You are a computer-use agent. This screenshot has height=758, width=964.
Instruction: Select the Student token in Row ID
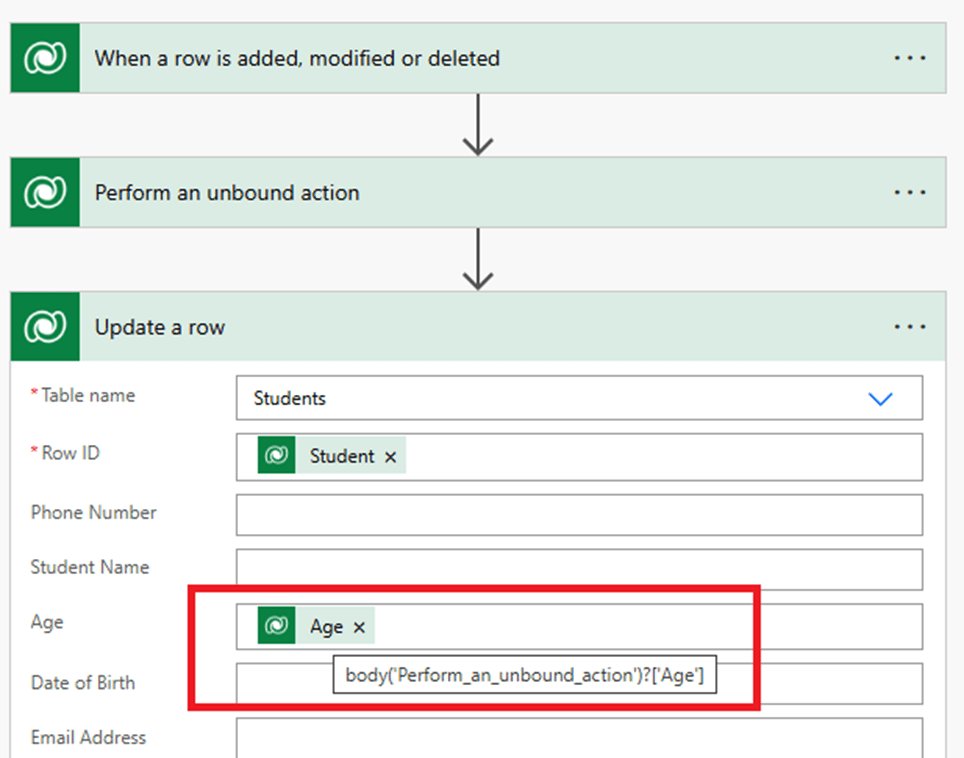[x=341, y=457]
